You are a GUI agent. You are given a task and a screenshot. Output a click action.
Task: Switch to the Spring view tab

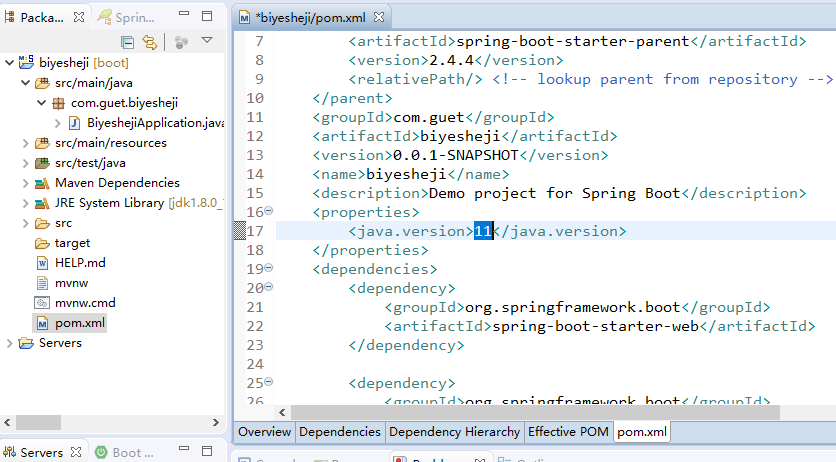pyautogui.click(x=127, y=18)
